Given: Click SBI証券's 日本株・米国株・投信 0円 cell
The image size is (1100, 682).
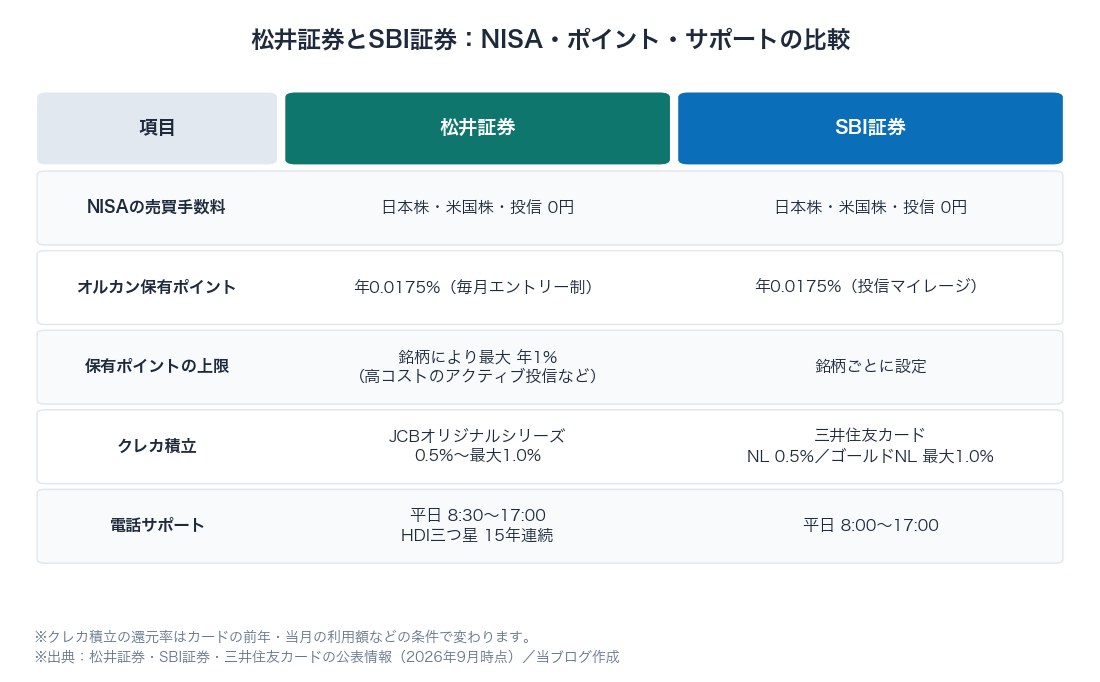Looking at the screenshot, I should pyautogui.click(x=871, y=207).
